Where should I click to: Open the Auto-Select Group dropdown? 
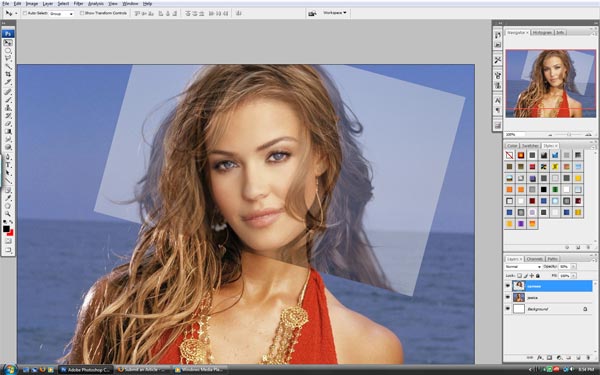[61, 13]
